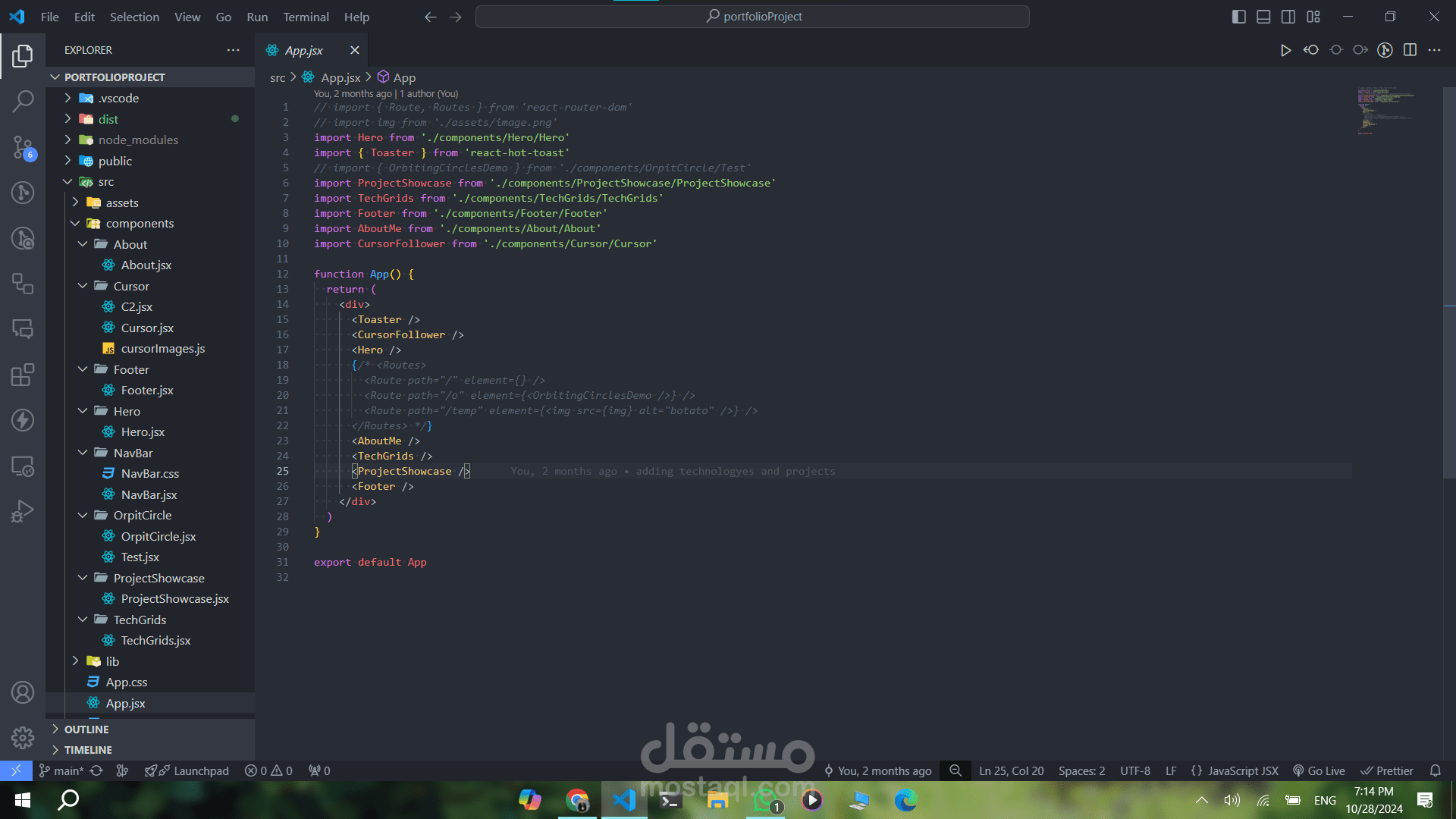The height and width of the screenshot is (819, 1456).
Task: Open the Search view in activity bar
Action: 23,100
